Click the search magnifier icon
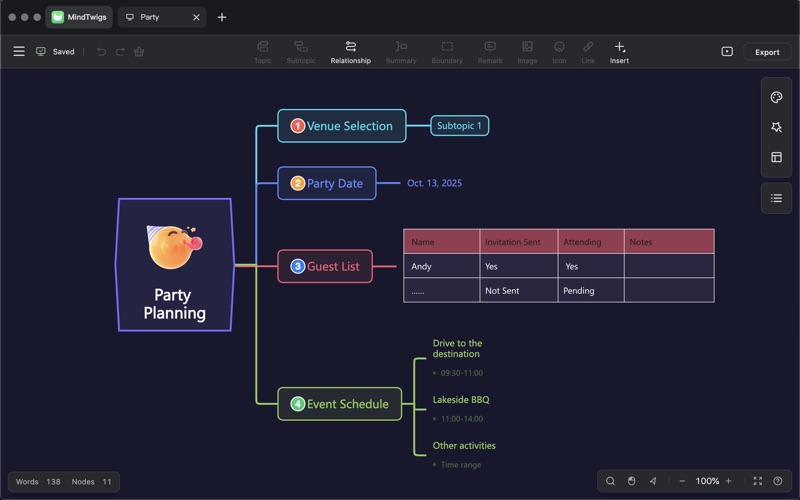The image size is (800, 500). coord(610,481)
